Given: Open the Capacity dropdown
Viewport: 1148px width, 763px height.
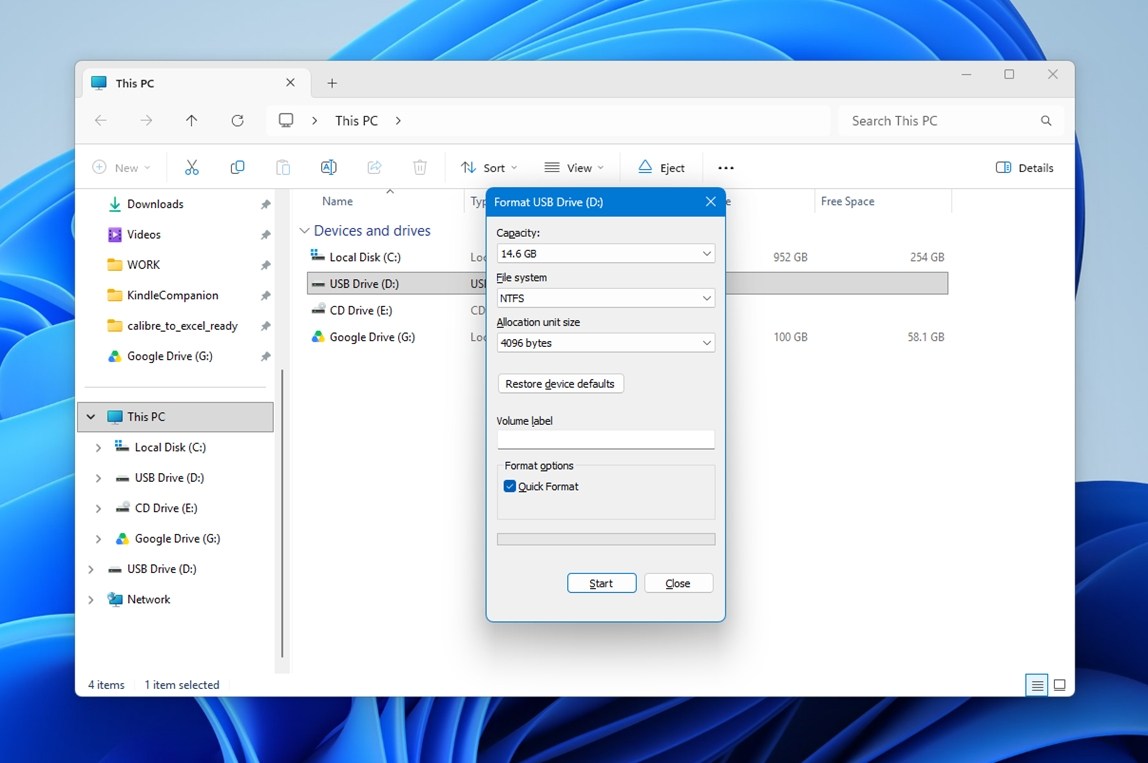Looking at the screenshot, I should (x=605, y=253).
